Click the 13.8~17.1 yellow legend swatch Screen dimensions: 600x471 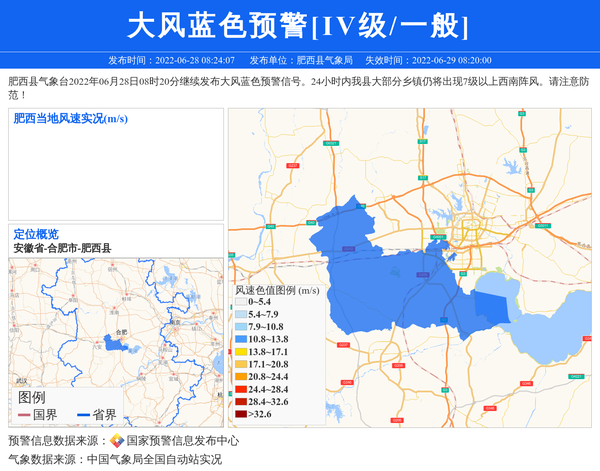coord(241,352)
